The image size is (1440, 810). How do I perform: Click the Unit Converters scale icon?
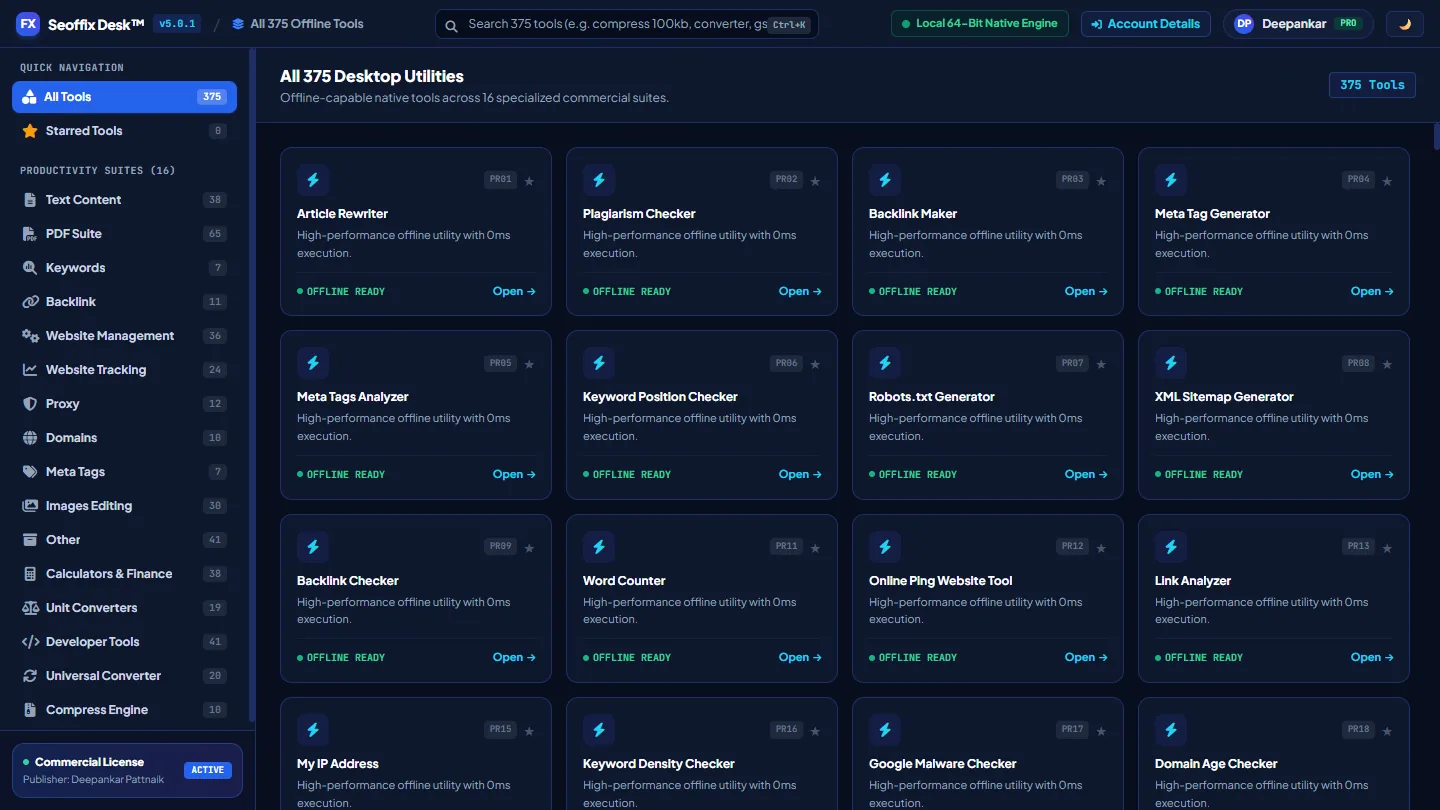[x=30, y=608]
